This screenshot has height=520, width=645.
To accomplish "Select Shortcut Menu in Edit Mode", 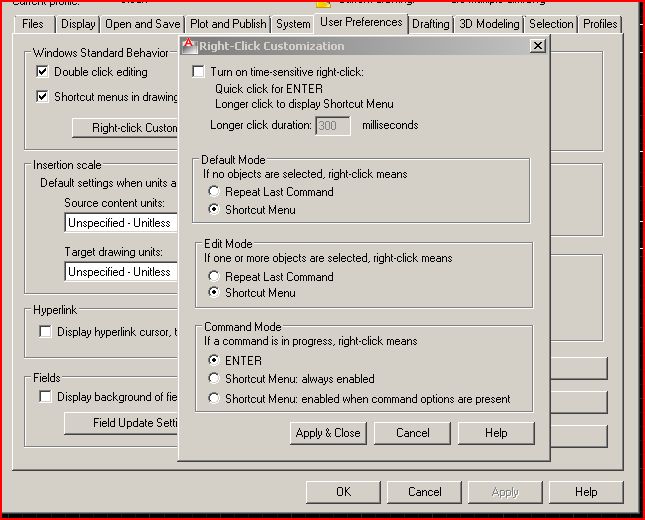I will tap(214, 292).
